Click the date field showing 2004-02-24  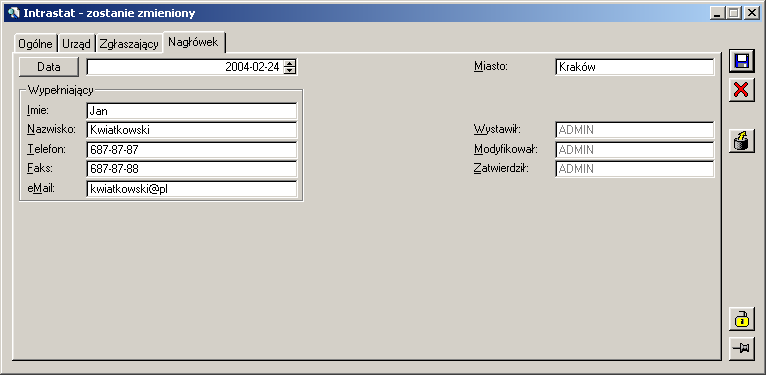coord(186,67)
